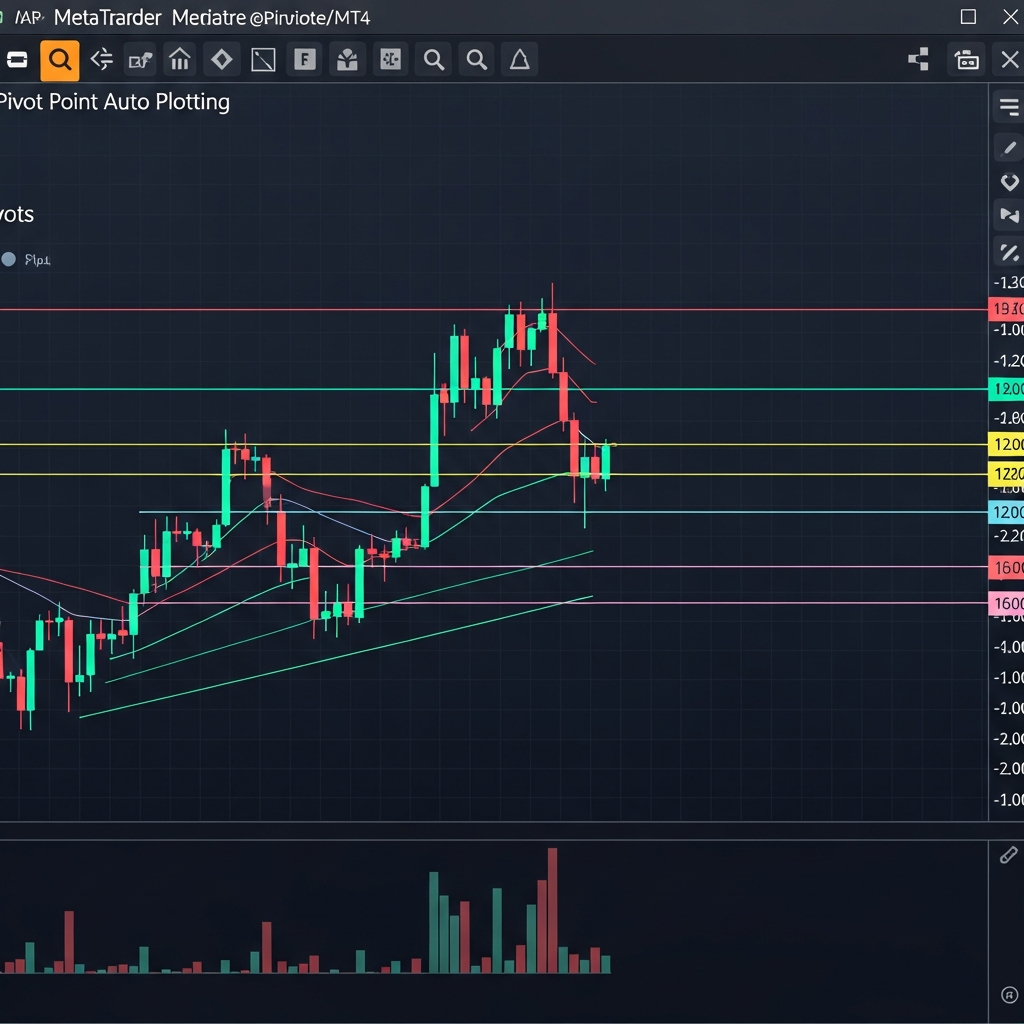Image resolution: width=1024 pixels, height=1024 pixels.
Task: Select the triangle shape tool in toolbar
Action: (519, 61)
